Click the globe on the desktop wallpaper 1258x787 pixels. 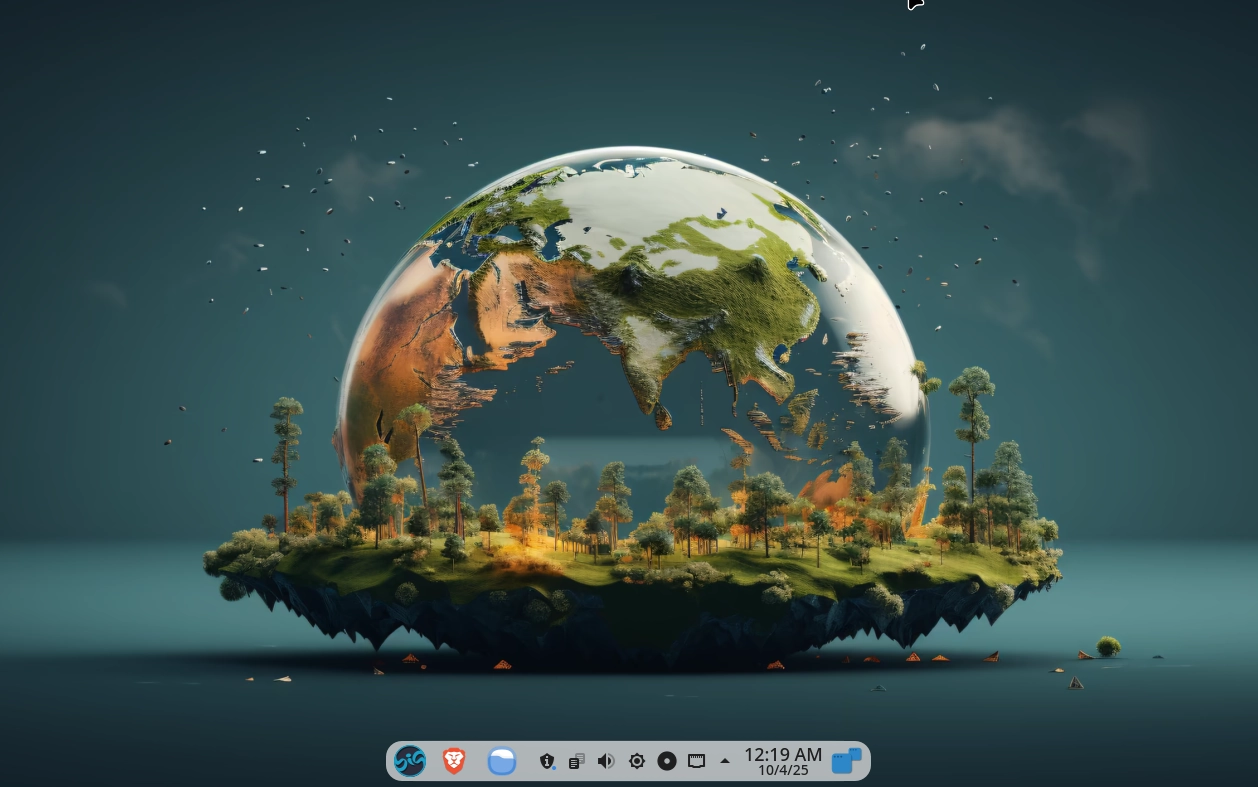(640, 280)
